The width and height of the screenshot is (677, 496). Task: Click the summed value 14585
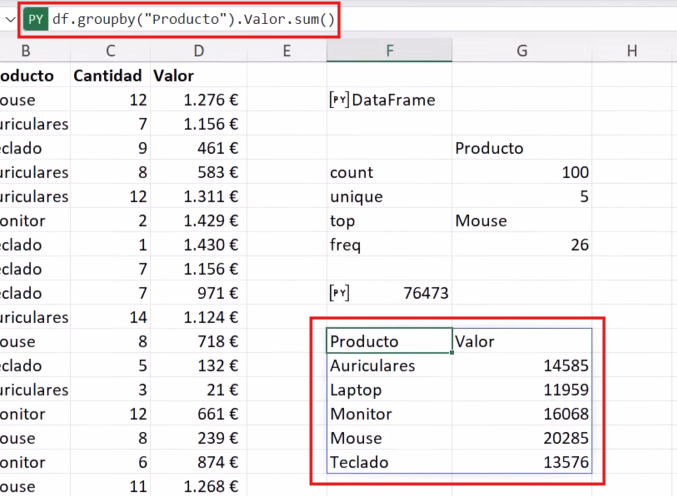(522, 366)
